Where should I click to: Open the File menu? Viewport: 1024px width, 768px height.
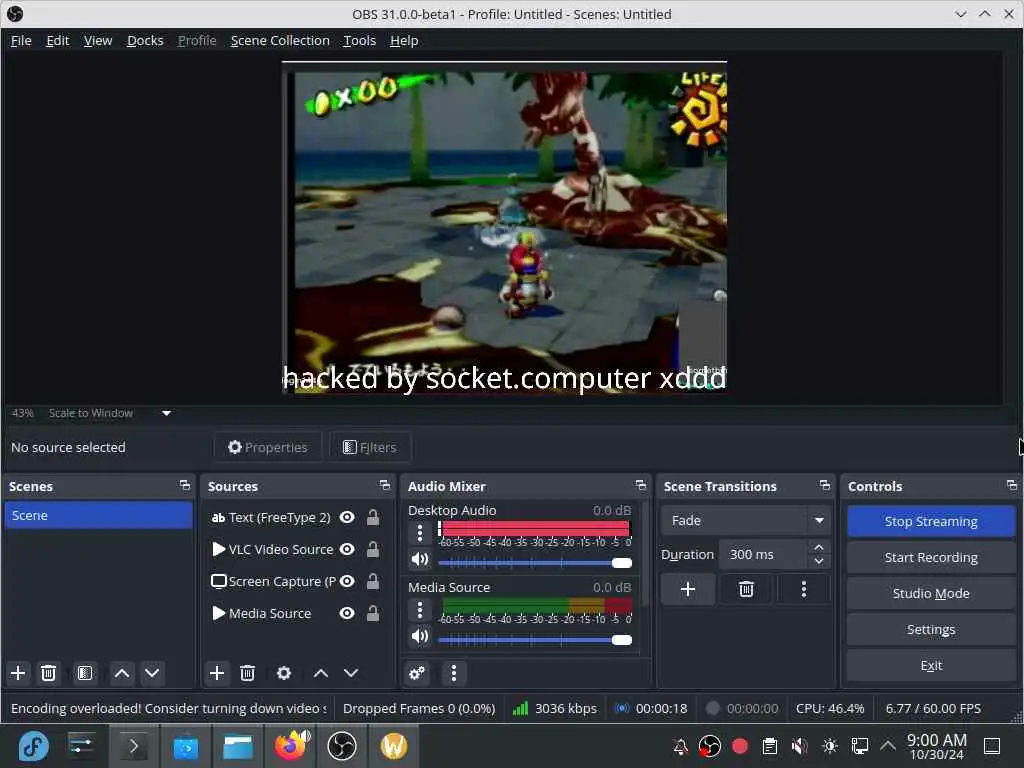tap(21, 40)
